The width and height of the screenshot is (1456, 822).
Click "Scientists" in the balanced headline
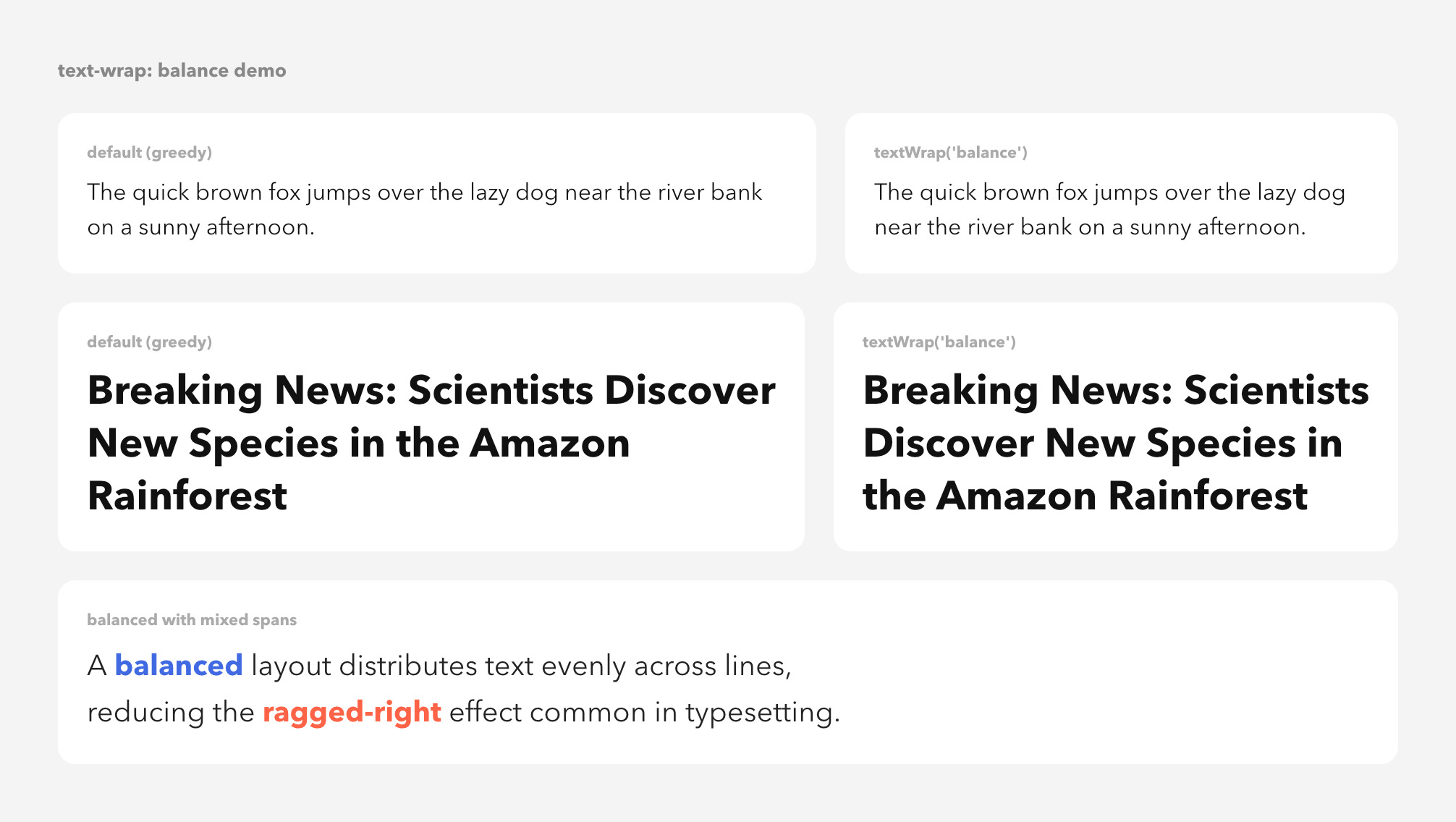click(x=1276, y=391)
